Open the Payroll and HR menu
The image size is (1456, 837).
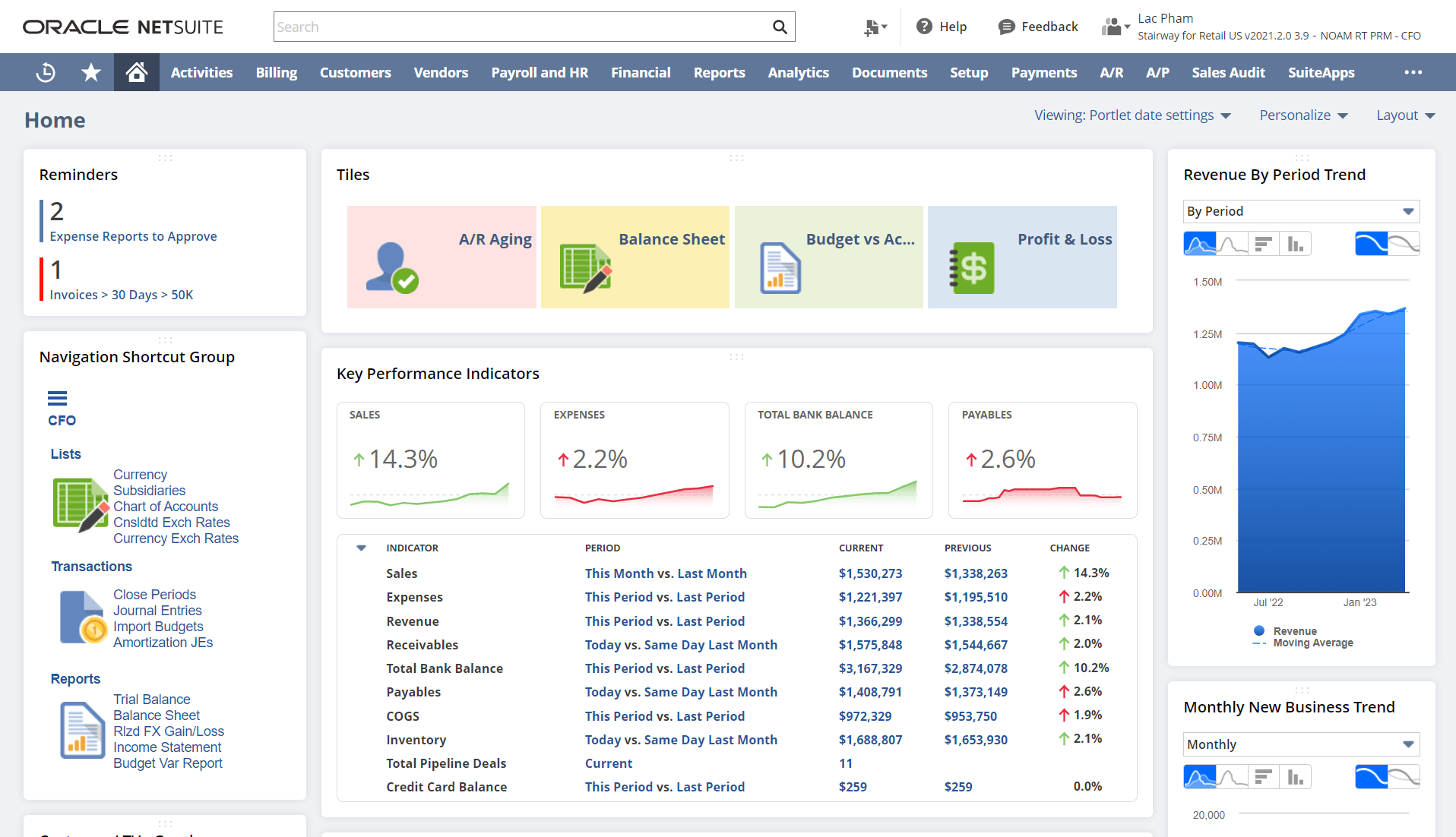(x=540, y=72)
